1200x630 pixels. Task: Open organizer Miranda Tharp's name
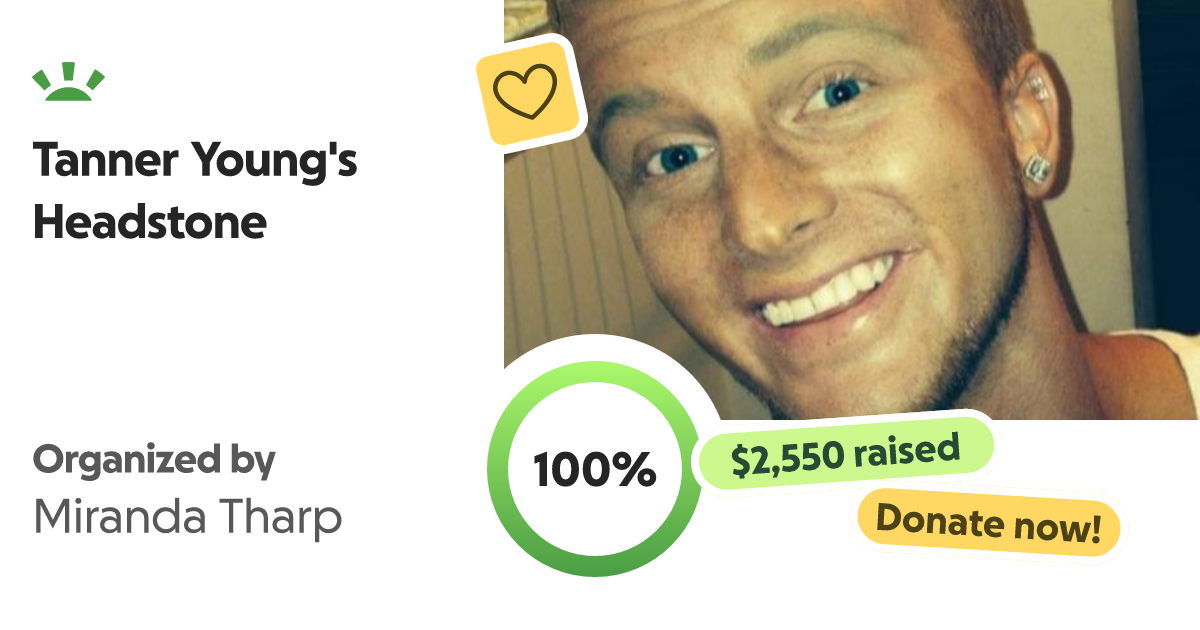click(x=188, y=517)
